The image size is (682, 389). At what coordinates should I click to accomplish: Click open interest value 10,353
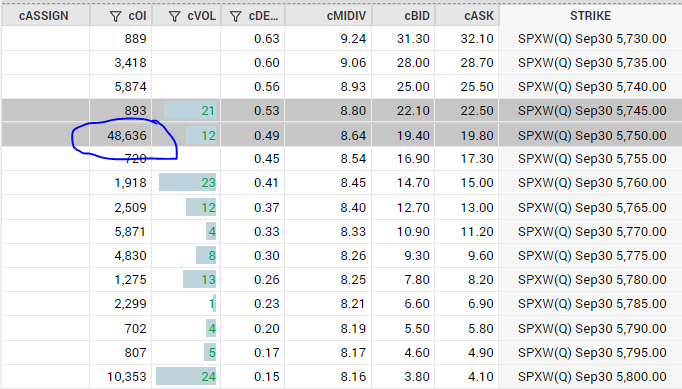click(127, 377)
